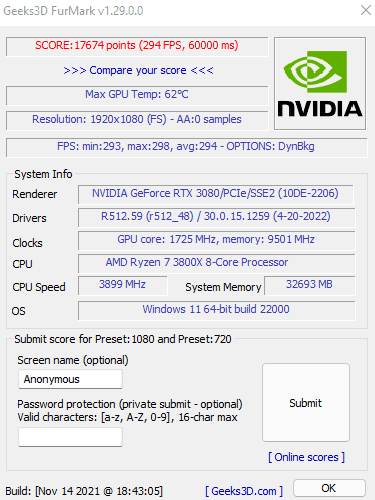Submit the benchmark score
This screenshot has width=375, height=500.
pos(306,403)
